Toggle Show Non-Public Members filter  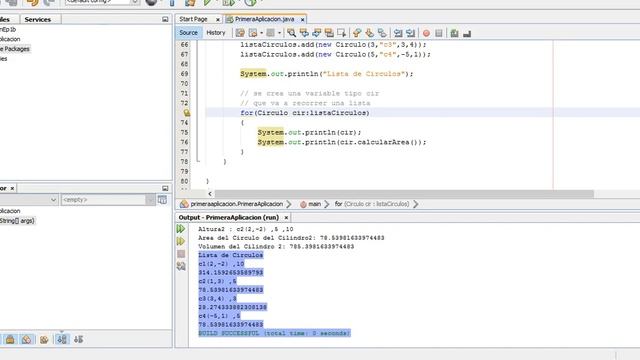(x=10, y=339)
